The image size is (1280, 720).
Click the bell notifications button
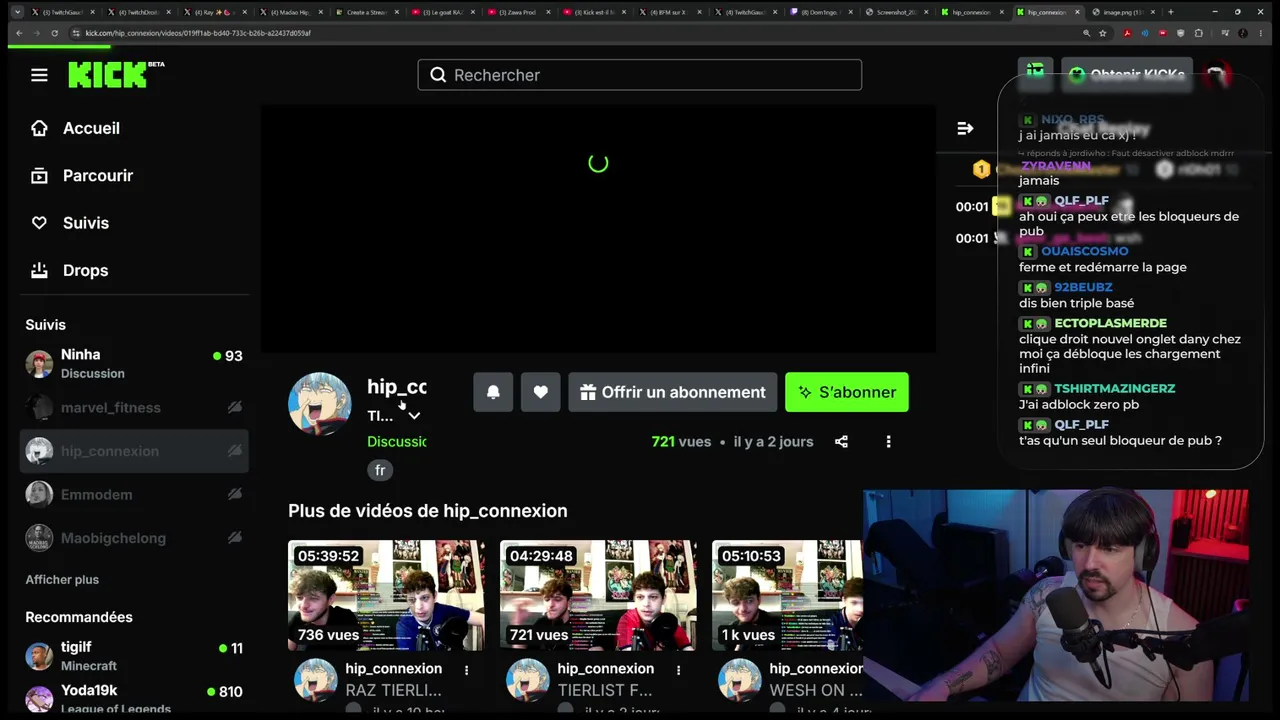[x=493, y=392]
